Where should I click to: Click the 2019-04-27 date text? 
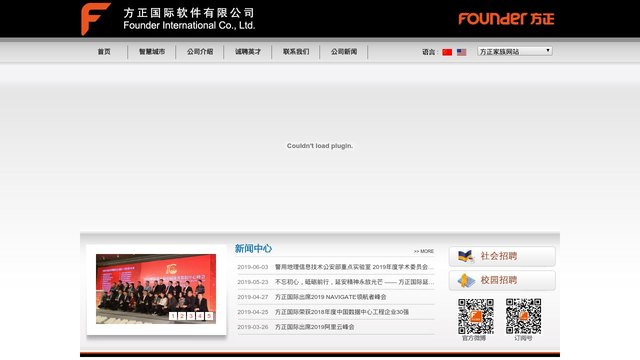[253, 297]
